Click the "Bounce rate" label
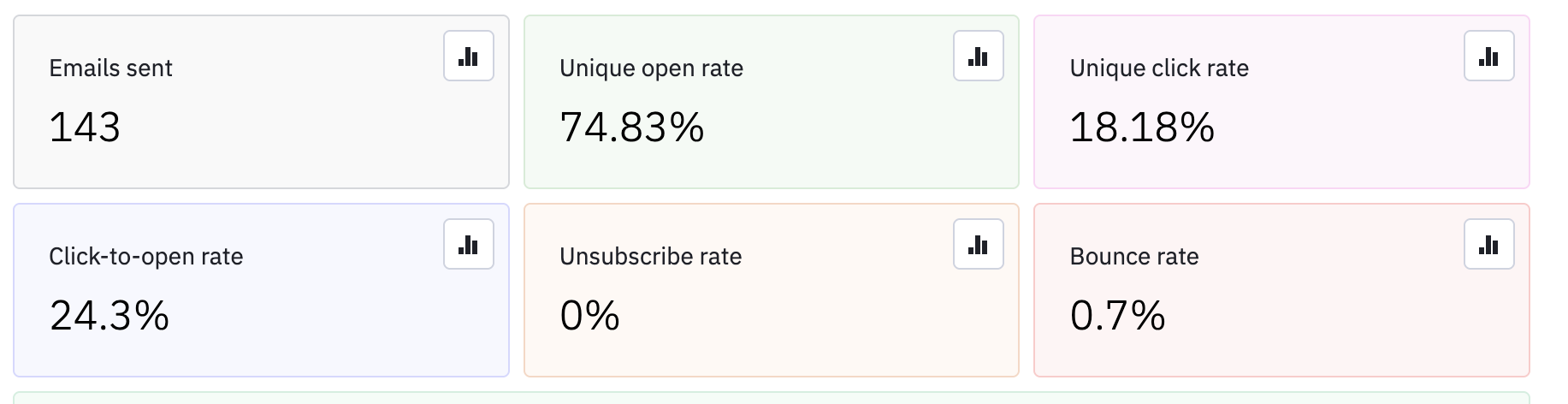The image size is (1568, 404). pos(1133,257)
